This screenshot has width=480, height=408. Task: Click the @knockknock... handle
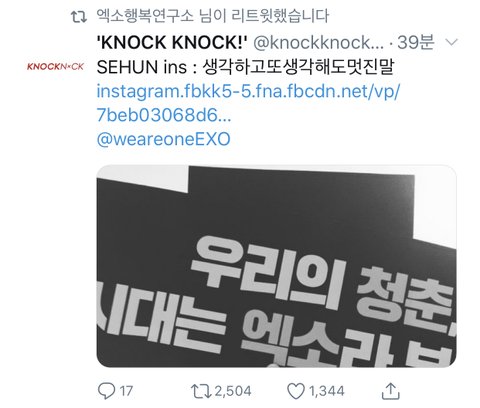click(318, 43)
